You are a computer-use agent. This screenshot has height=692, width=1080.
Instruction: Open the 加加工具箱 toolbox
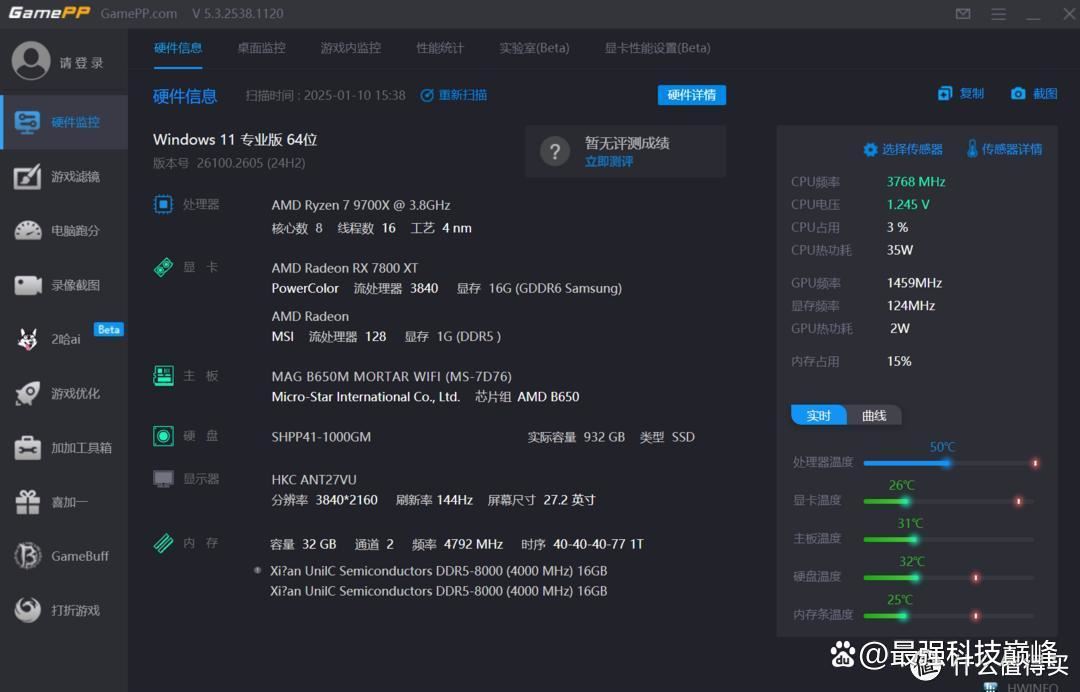64,448
